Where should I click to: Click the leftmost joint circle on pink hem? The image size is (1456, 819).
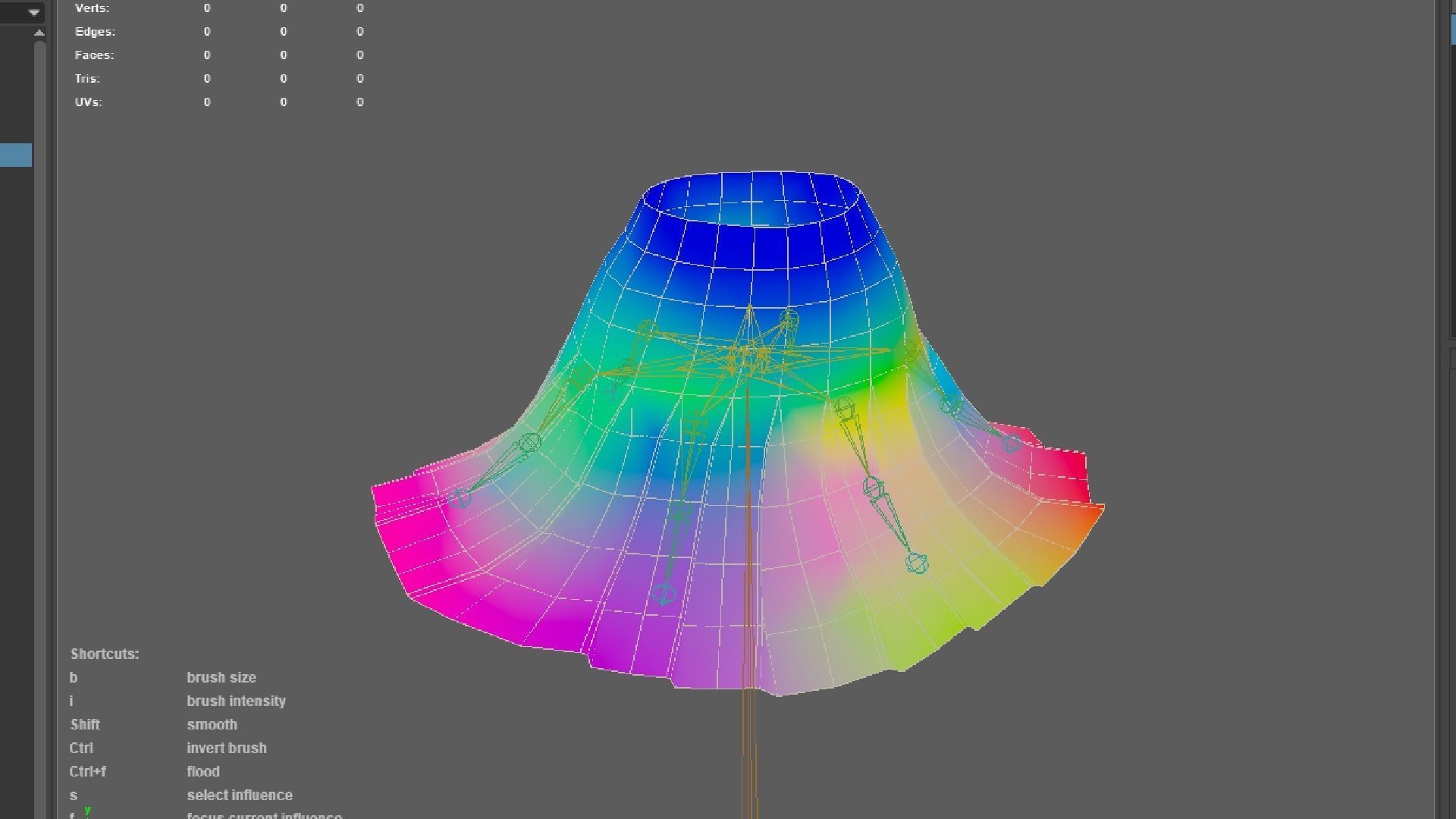[x=460, y=498]
